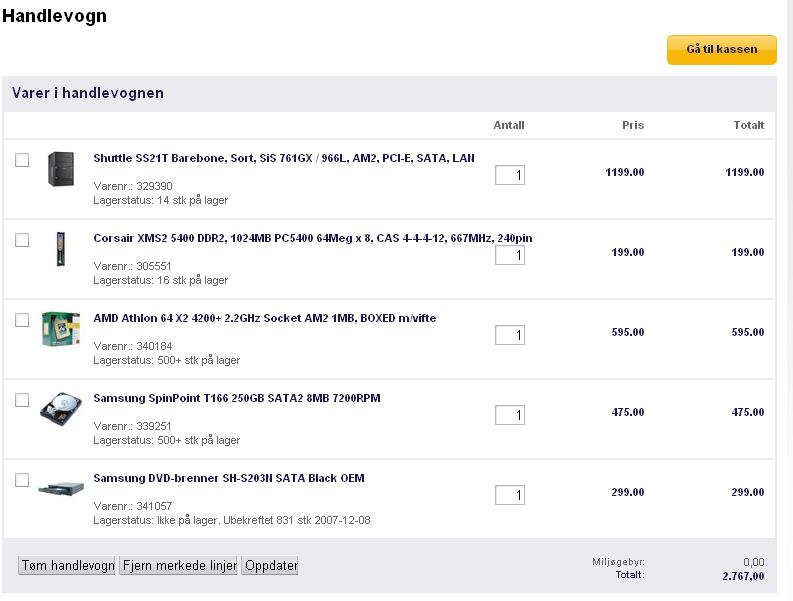Viewport: 793px width, 601px height.
Task: Open the Samsung SpinPoint T166 250GB link
Action: pos(237,398)
